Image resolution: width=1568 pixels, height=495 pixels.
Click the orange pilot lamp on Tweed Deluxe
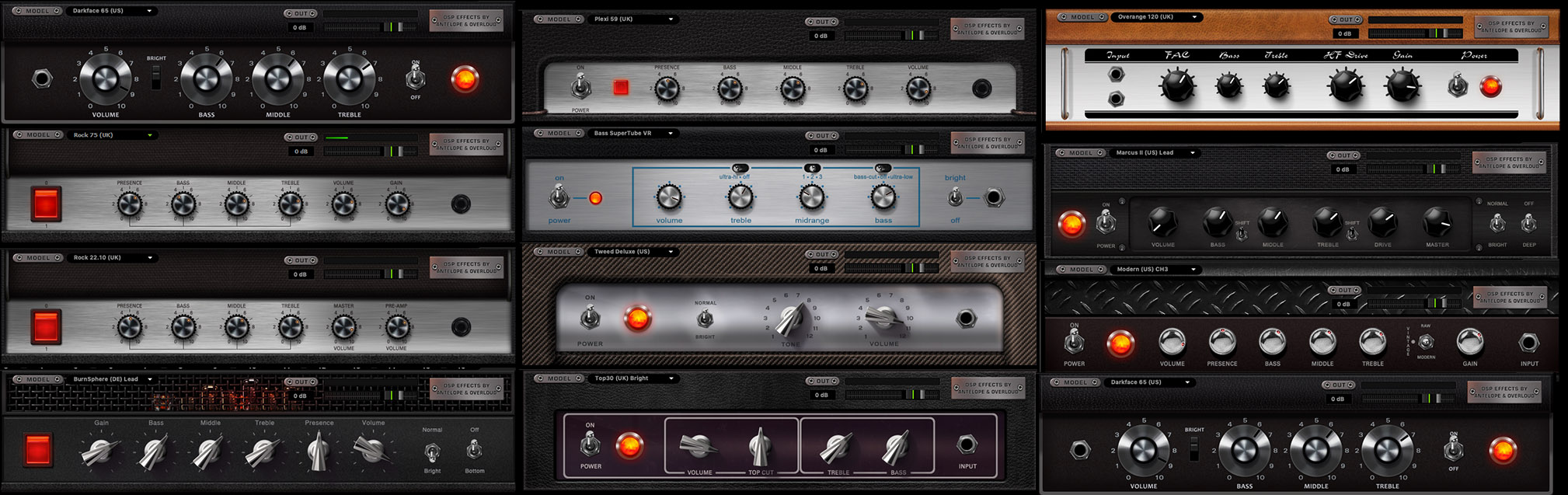tap(637, 318)
